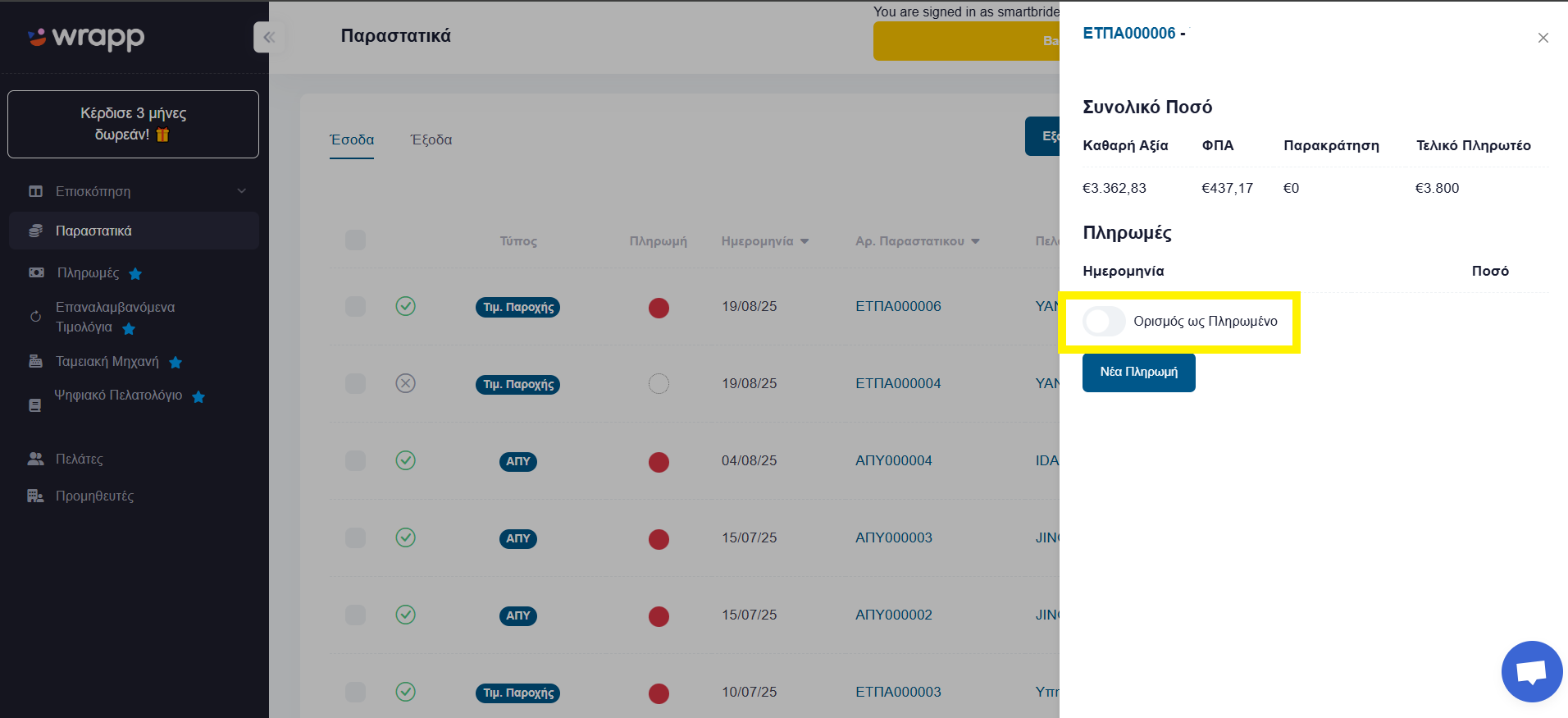Sort by Ημερομηνία column arrow
Viewport: 1568px width, 718px height.
(x=805, y=241)
